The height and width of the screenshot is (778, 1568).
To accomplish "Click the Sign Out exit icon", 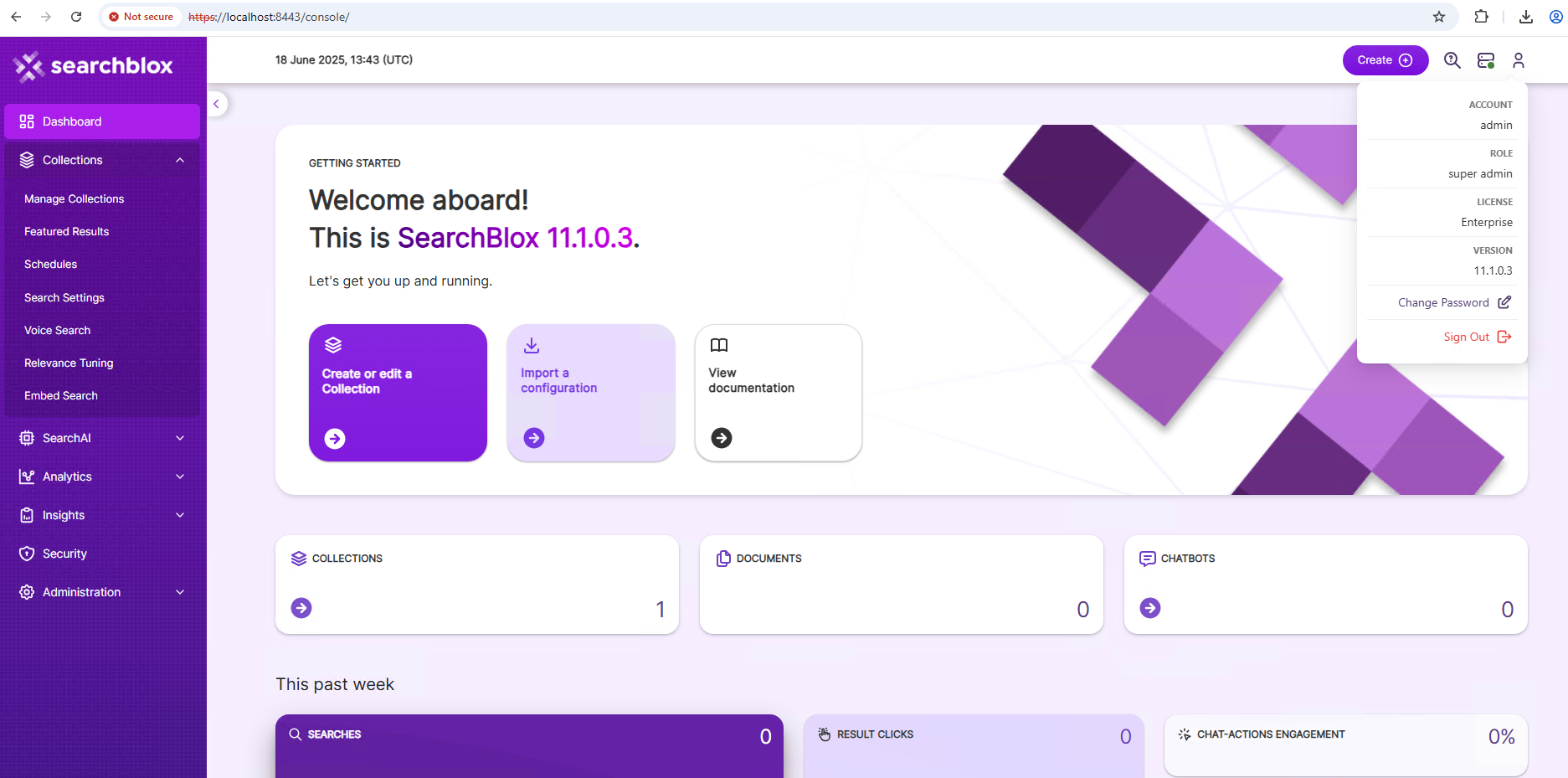I will (1504, 337).
